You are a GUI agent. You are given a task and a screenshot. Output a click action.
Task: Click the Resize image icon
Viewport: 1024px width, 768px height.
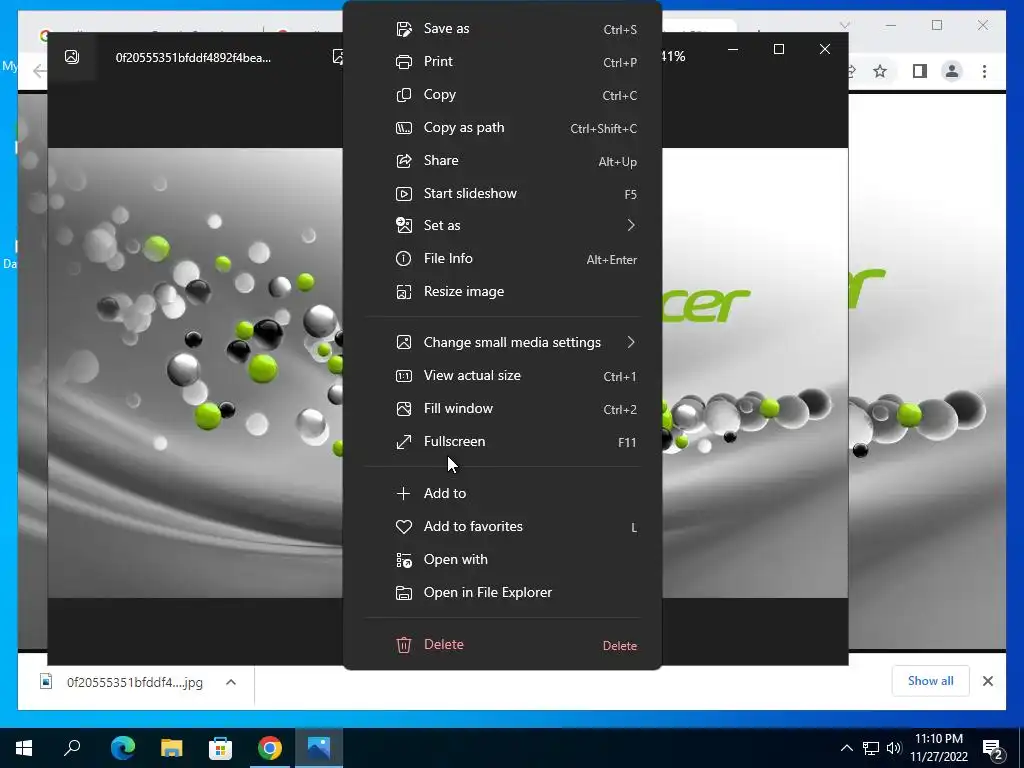(404, 292)
